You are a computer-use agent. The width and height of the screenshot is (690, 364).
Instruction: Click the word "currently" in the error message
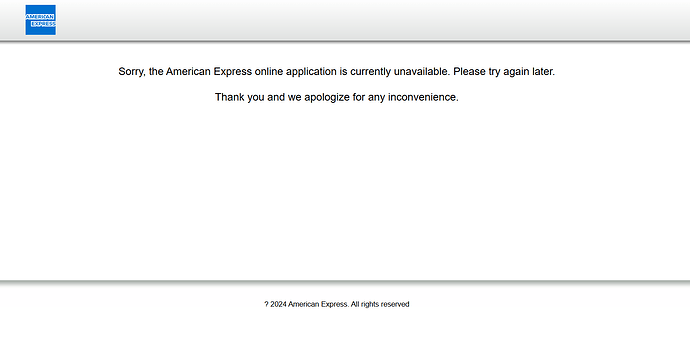point(371,72)
